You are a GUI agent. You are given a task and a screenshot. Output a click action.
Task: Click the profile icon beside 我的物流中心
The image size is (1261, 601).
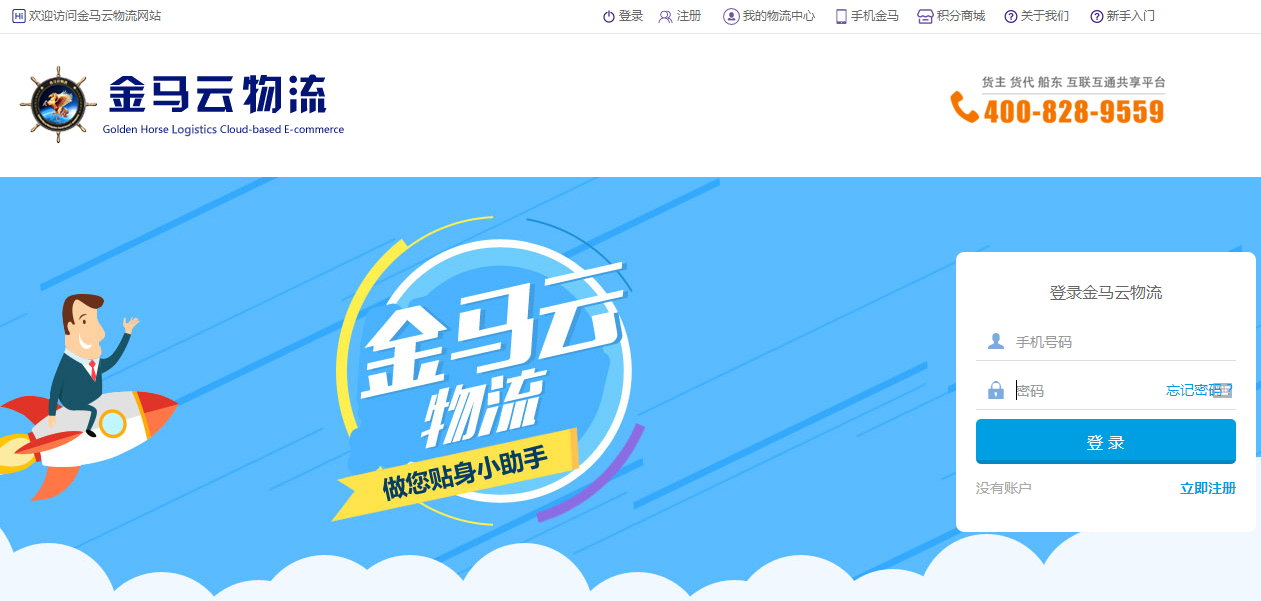(731, 16)
